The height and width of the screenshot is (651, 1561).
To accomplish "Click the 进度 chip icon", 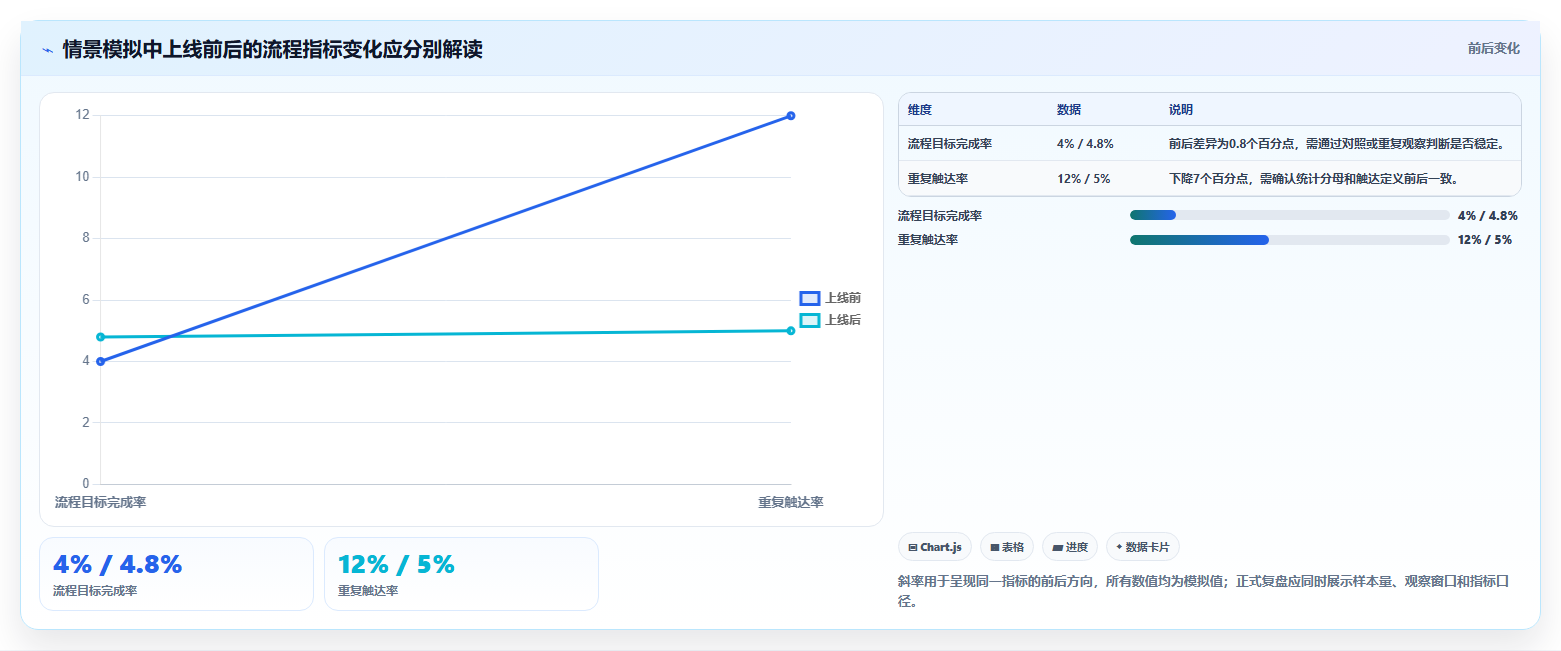I will tap(1057, 547).
